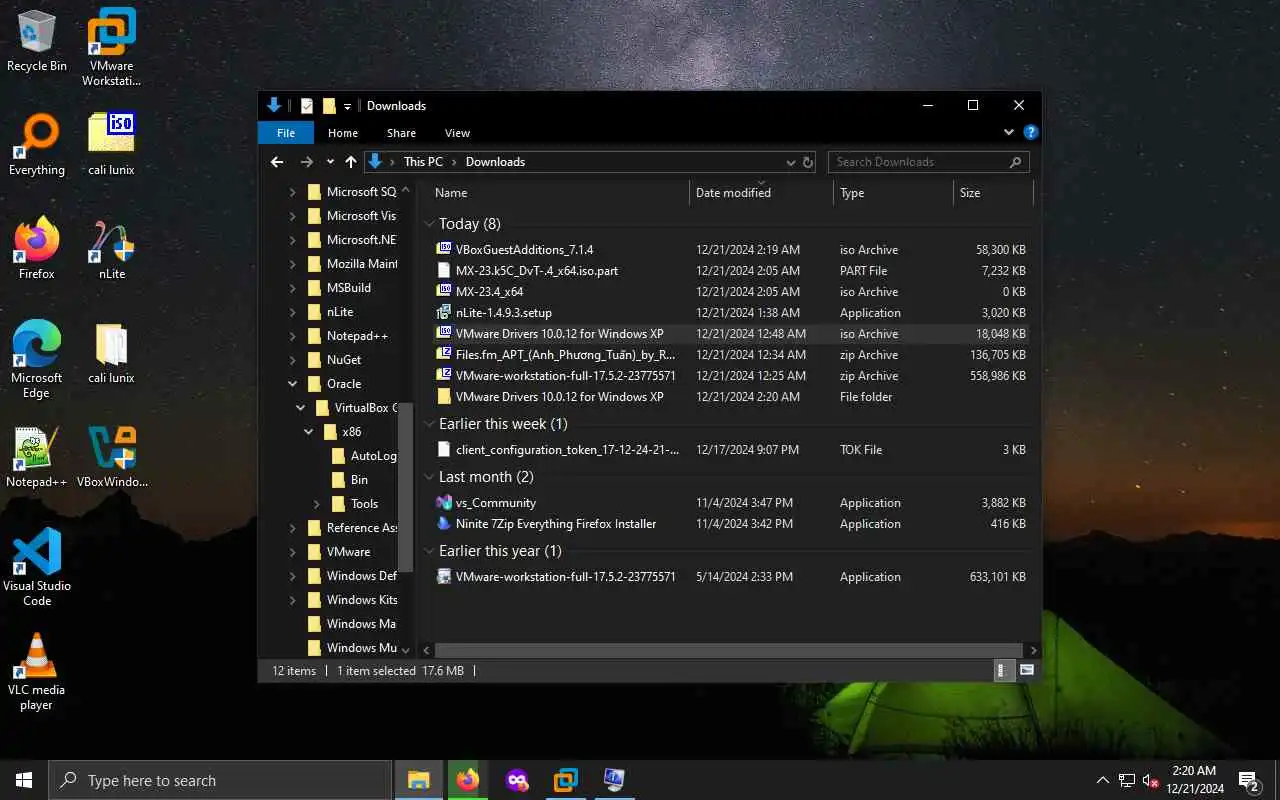Select the VBoxWindo... desktop shortcut
Screen dimensions: 1280x800
[x=111, y=457]
